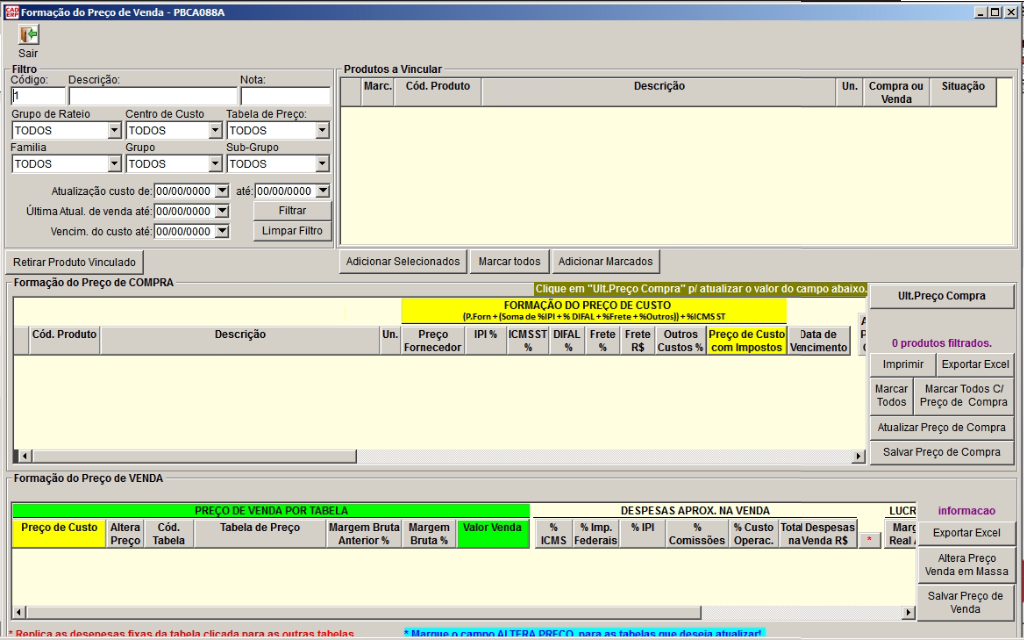Click the Situação column header
Screen dimensions: 1024x640
tap(963, 92)
